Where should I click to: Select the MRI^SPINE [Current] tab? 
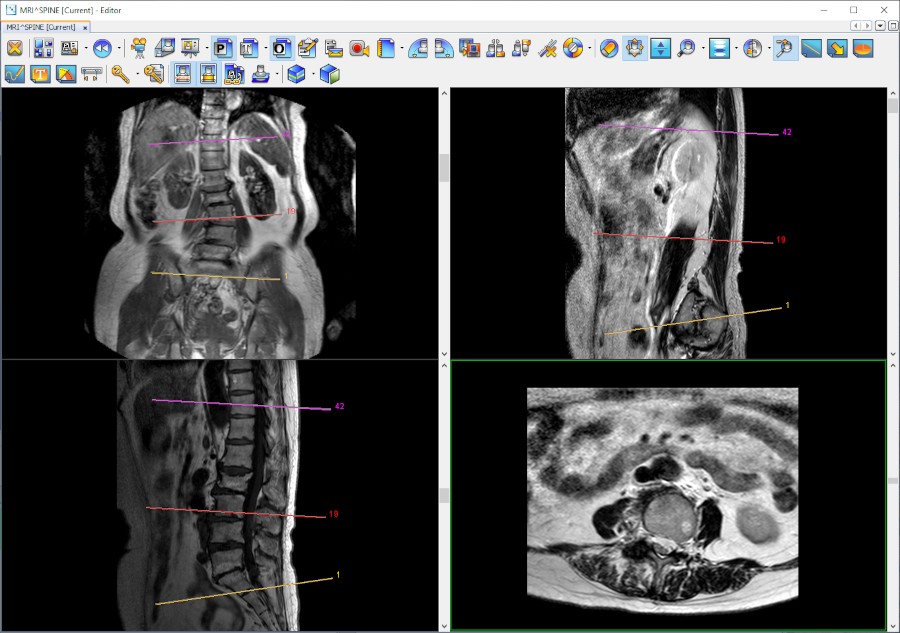coord(40,27)
